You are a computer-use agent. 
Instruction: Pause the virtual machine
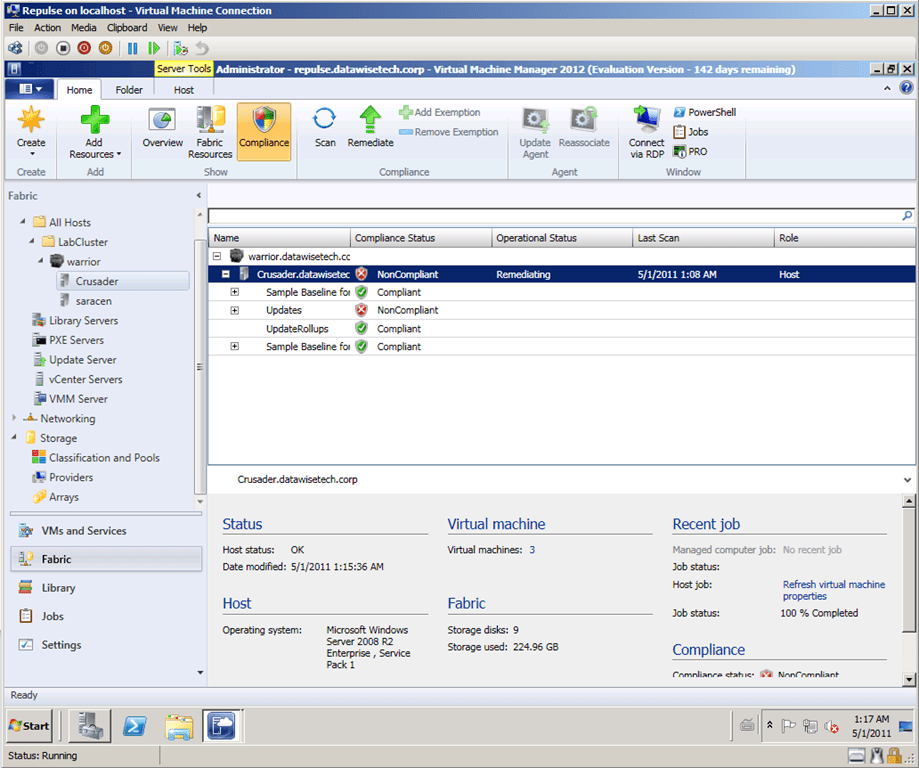pyautogui.click(x=133, y=48)
